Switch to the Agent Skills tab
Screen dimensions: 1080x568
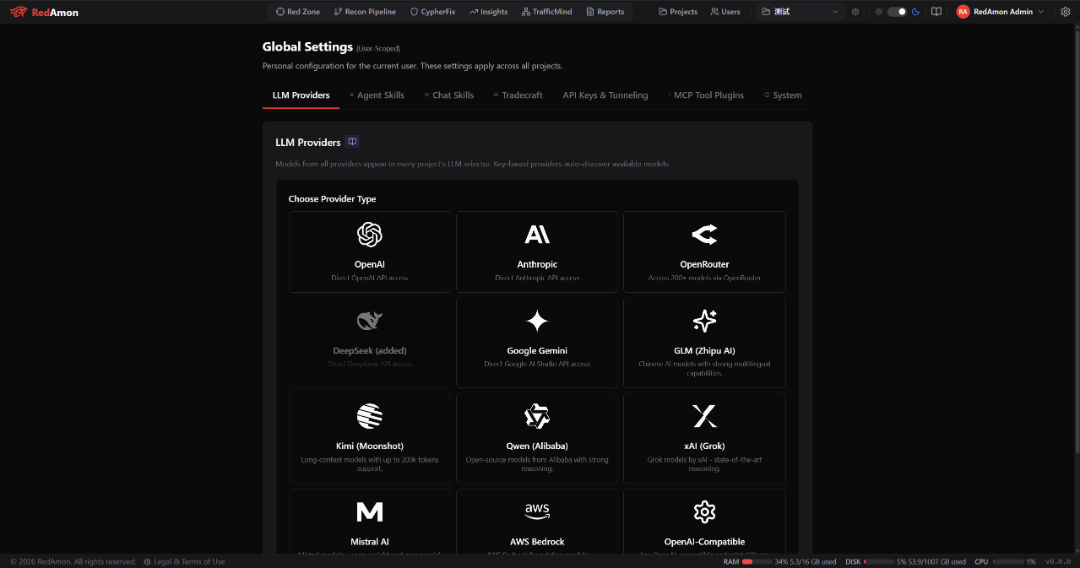point(377,95)
